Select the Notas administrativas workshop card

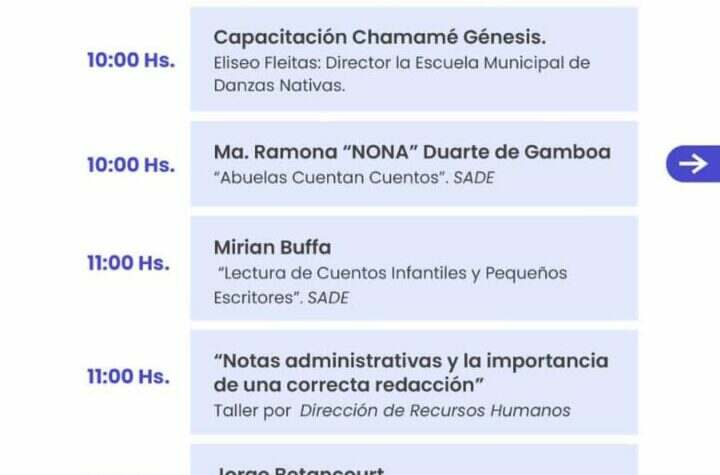(x=414, y=382)
